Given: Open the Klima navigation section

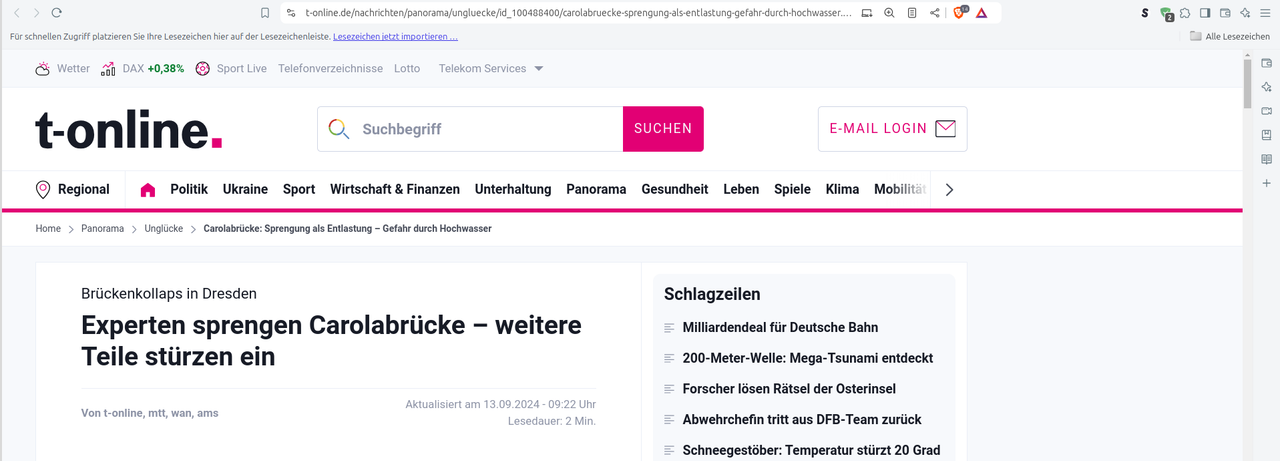Looking at the screenshot, I should [842, 189].
